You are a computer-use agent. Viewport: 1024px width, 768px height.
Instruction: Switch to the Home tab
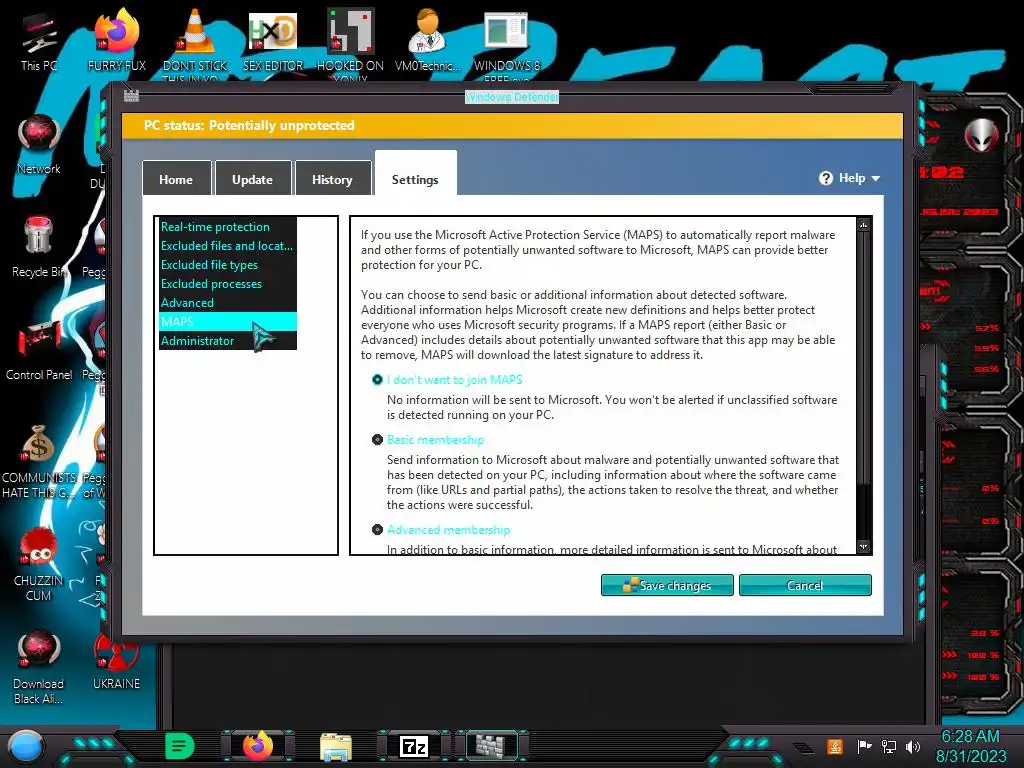pyautogui.click(x=176, y=178)
